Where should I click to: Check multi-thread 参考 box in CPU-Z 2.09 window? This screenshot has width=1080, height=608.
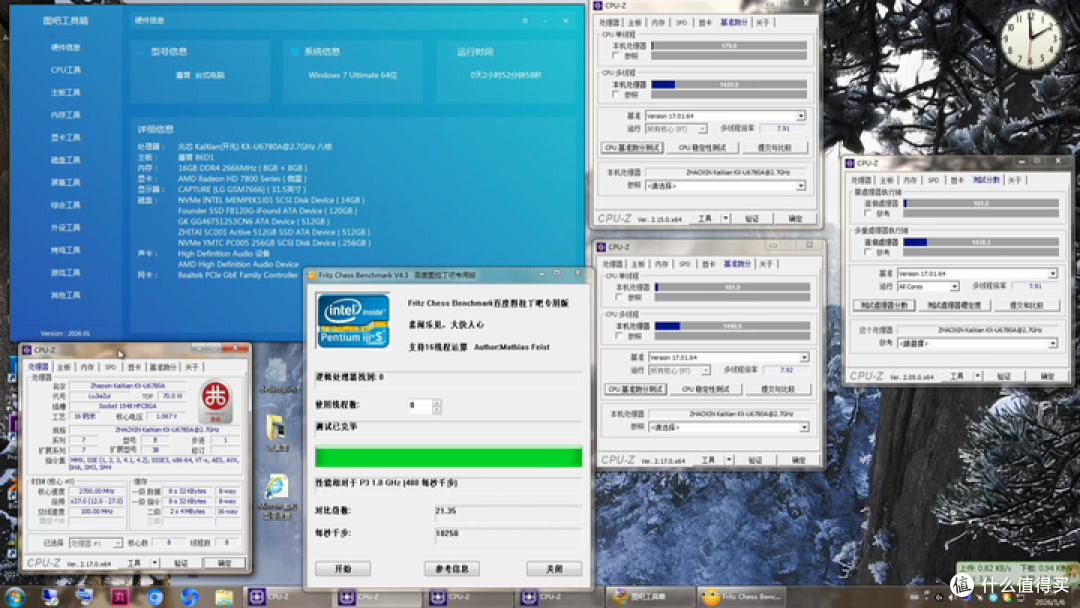[867, 252]
